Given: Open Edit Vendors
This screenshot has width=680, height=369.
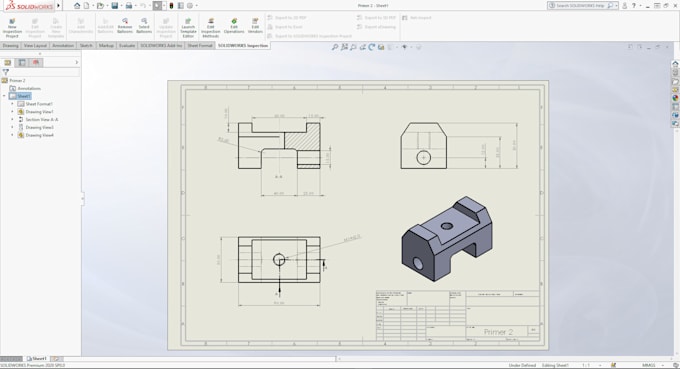Looking at the screenshot, I should (x=255, y=26).
